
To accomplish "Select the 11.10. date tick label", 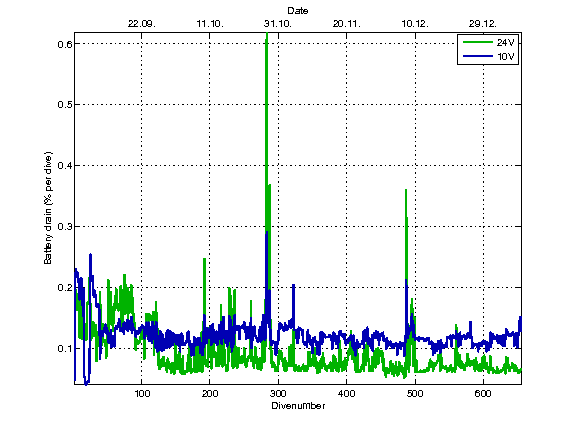I will pos(210,24).
